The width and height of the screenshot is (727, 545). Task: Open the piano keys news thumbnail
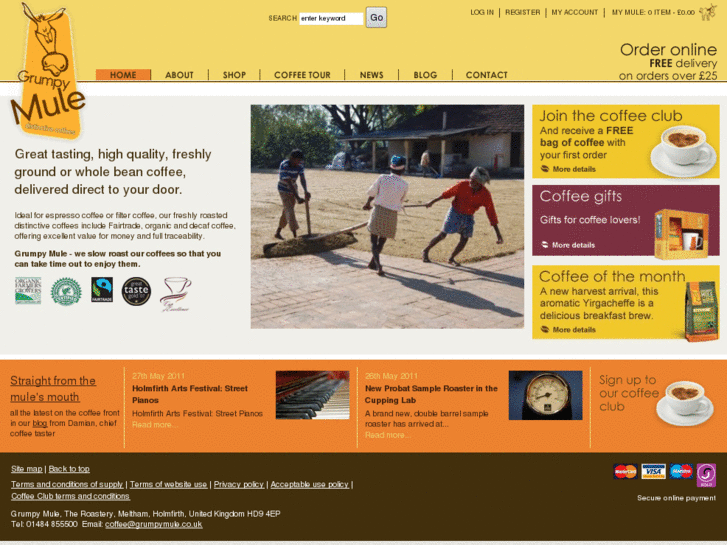point(312,395)
